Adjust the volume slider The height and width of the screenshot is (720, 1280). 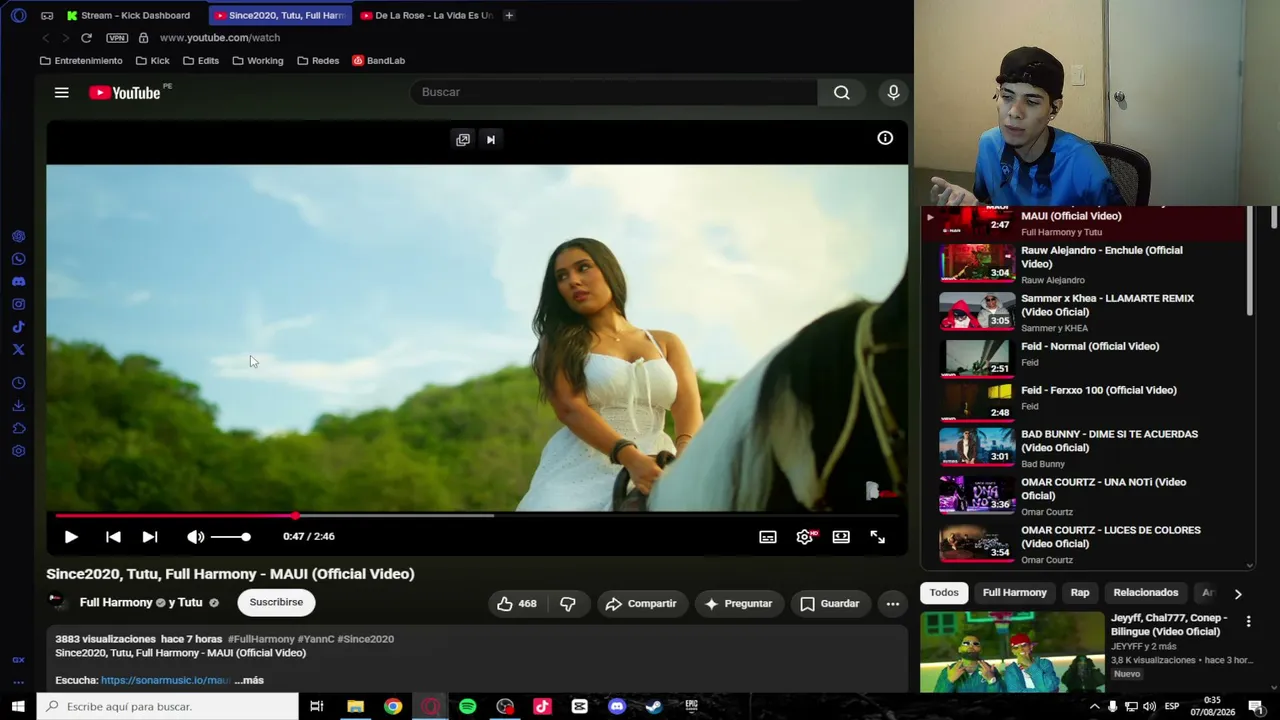tap(231, 537)
